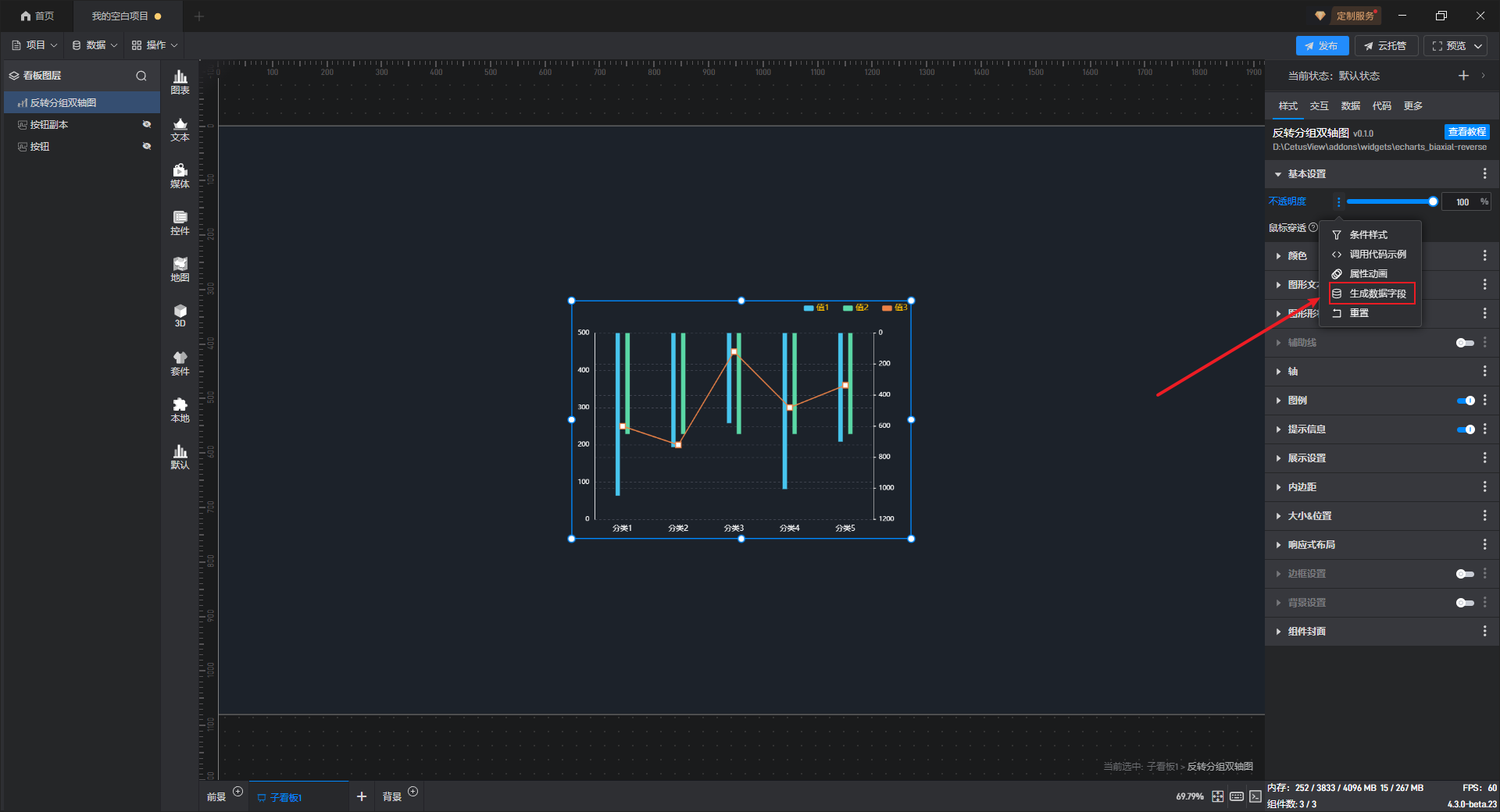Image resolution: width=1500 pixels, height=812 pixels.
Task: Disable the 图例 legend toggle
Action: (1465, 401)
